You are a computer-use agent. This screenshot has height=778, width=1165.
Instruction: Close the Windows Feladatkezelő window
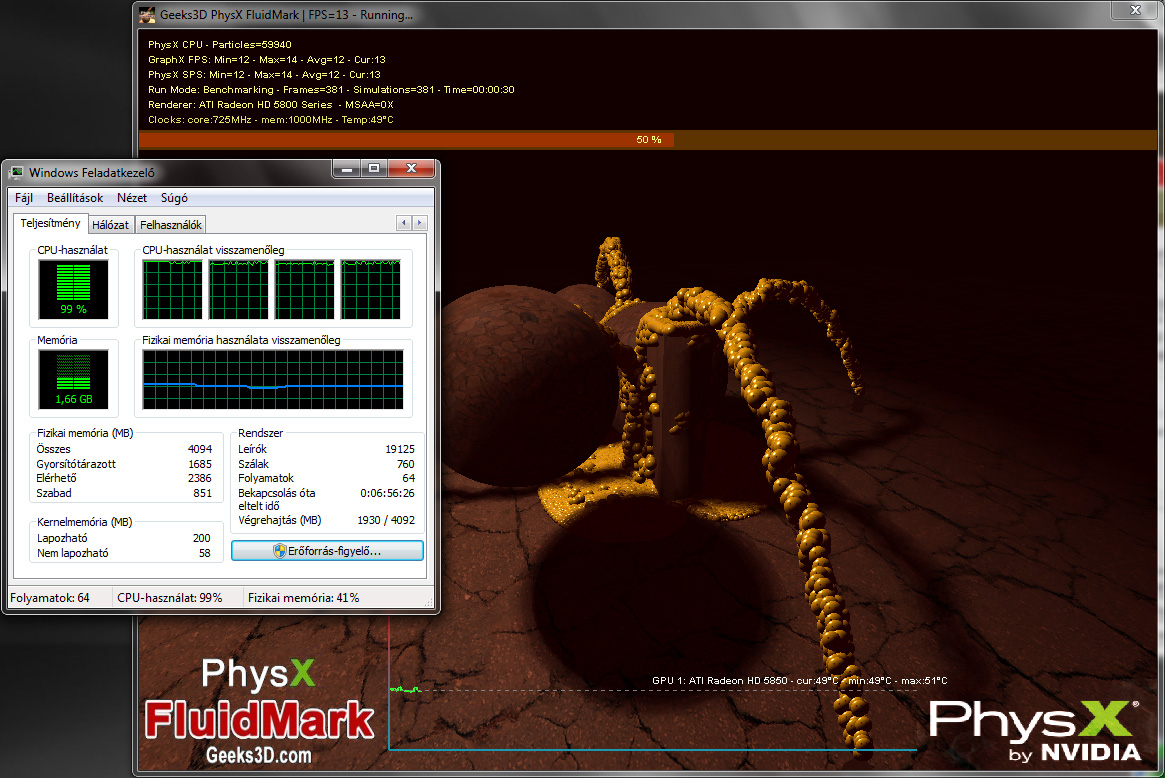tap(411, 169)
